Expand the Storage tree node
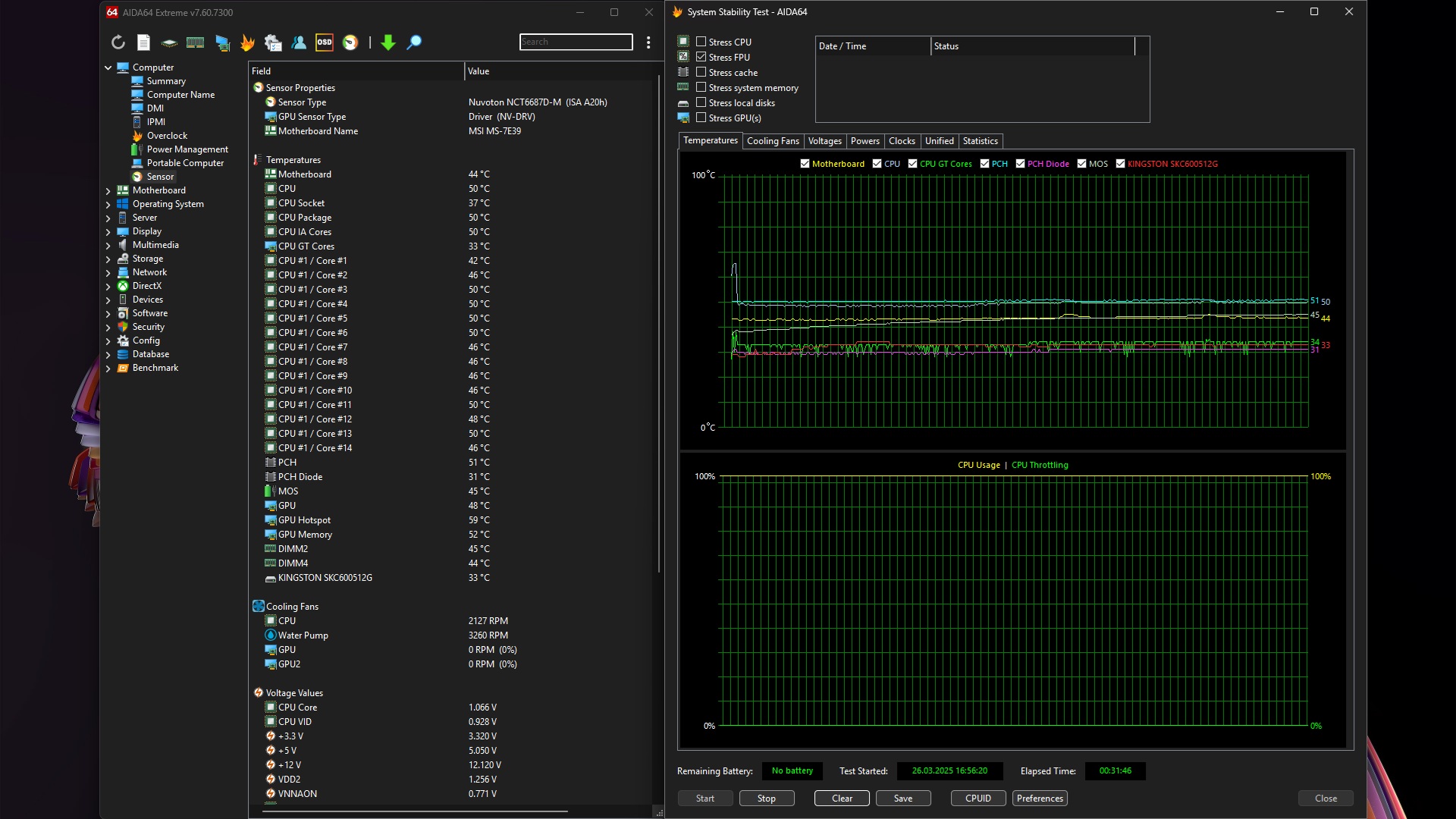The height and width of the screenshot is (819, 1456). tap(108, 259)
